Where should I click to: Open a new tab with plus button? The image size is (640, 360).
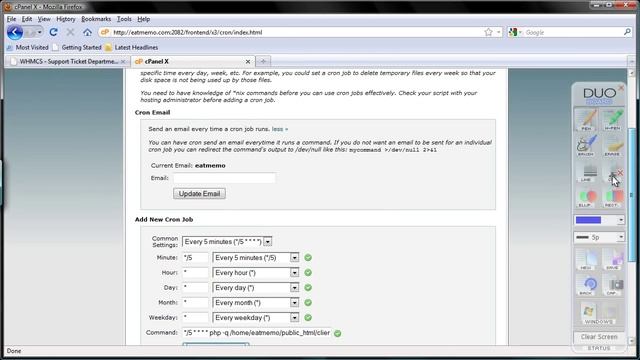[263, 61]
